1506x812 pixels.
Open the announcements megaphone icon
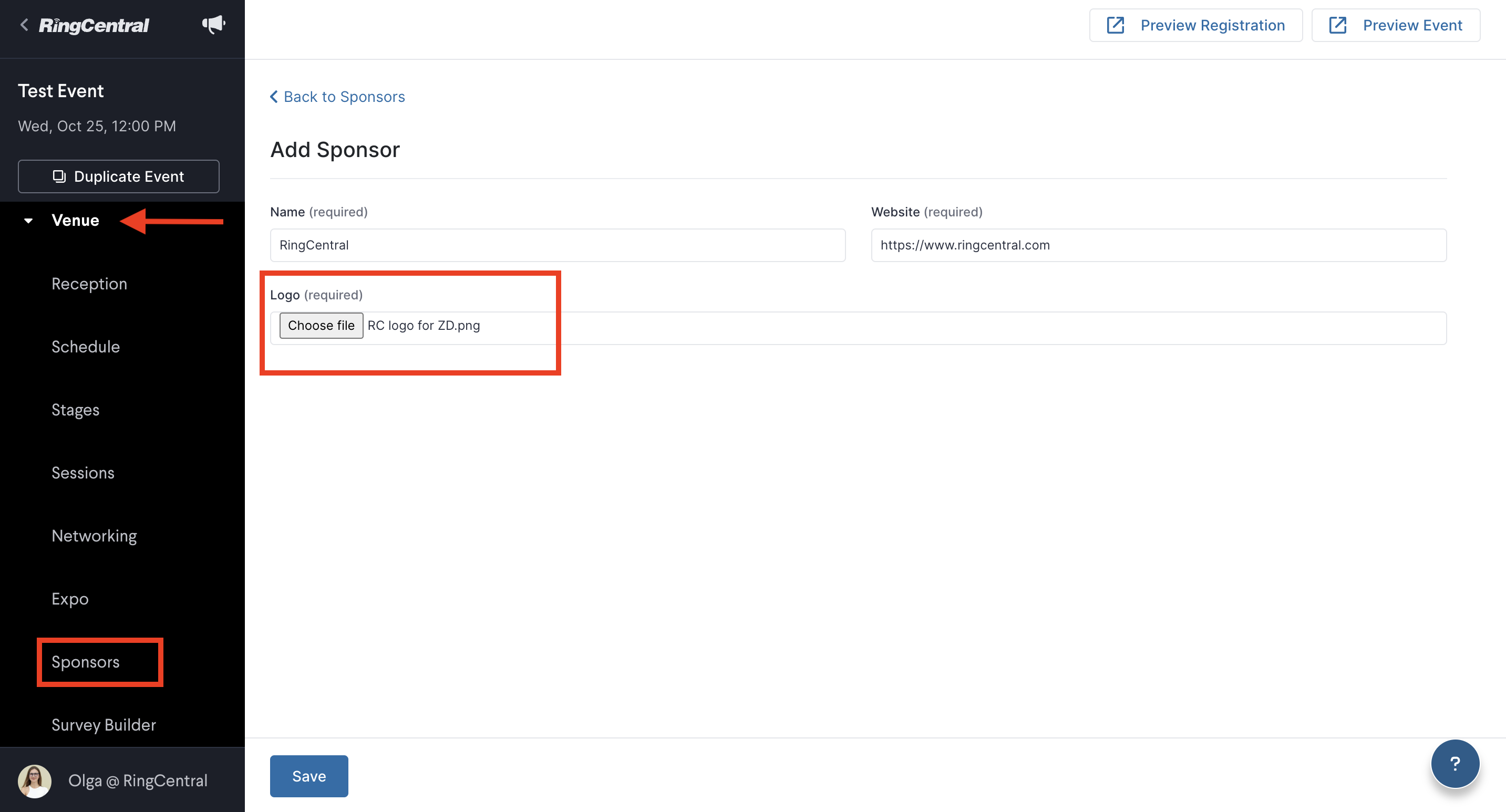click(x=213, y=25)
